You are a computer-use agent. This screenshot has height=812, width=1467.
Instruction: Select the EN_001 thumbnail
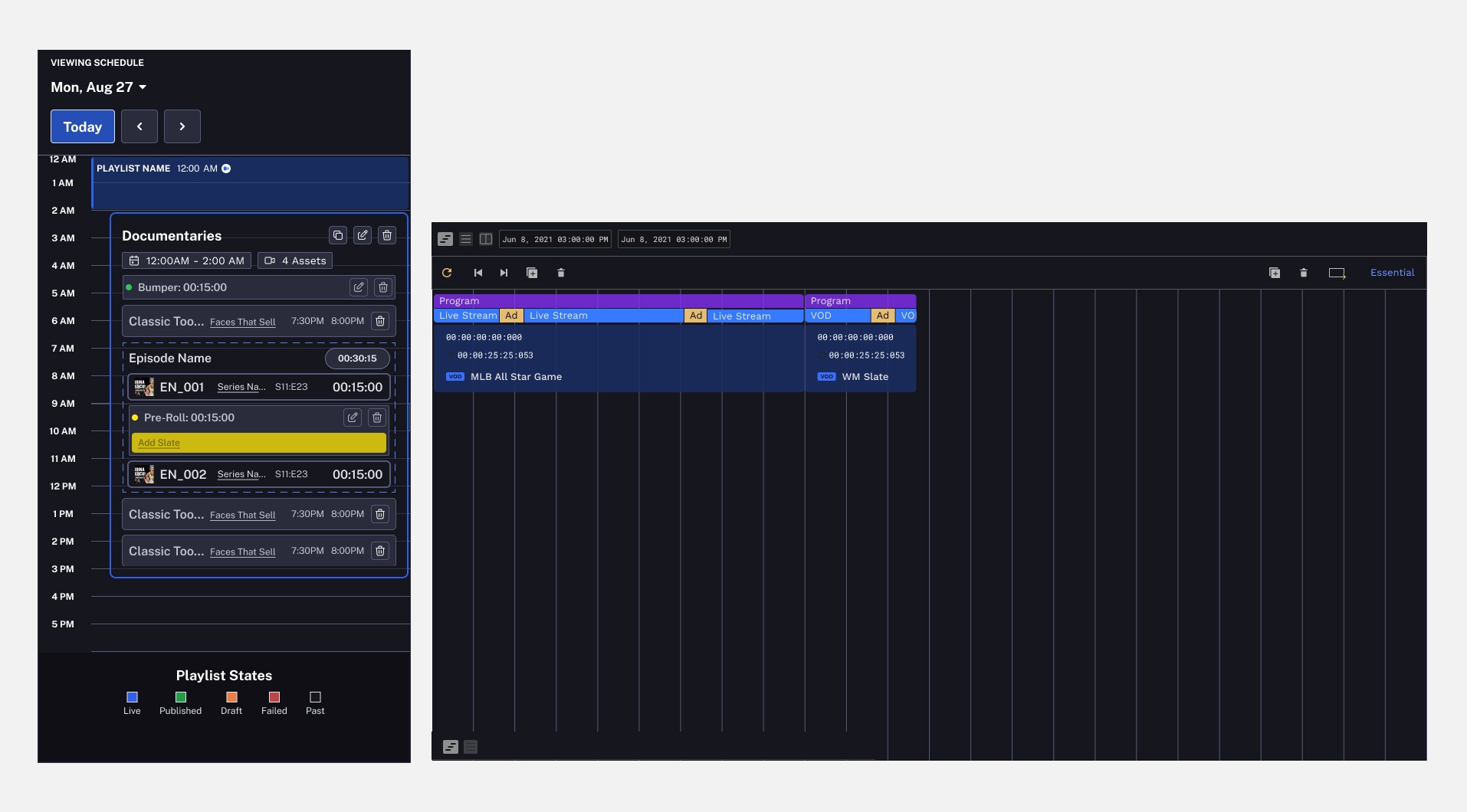144,387
